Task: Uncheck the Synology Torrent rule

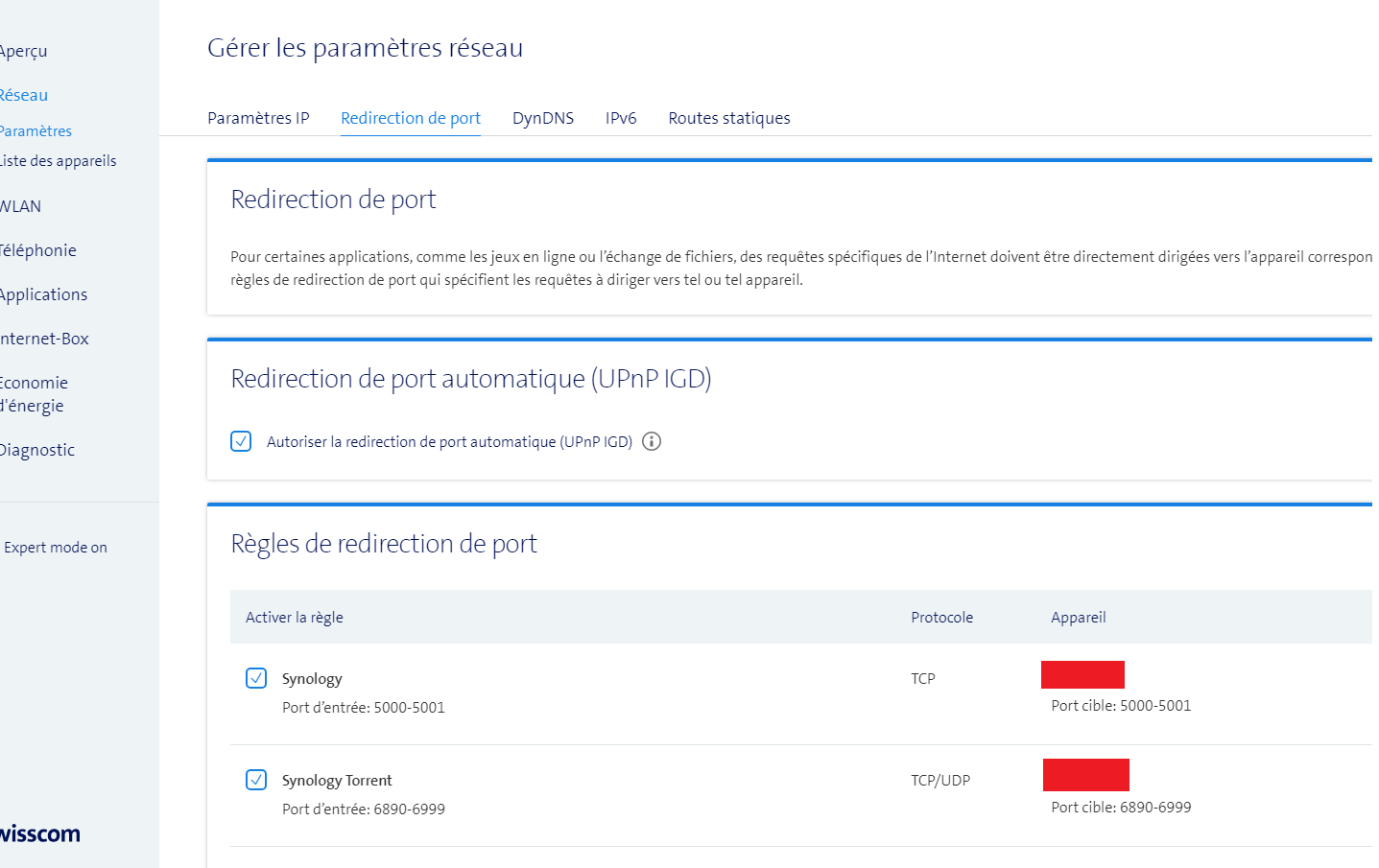Action: [x=256, y=780]
